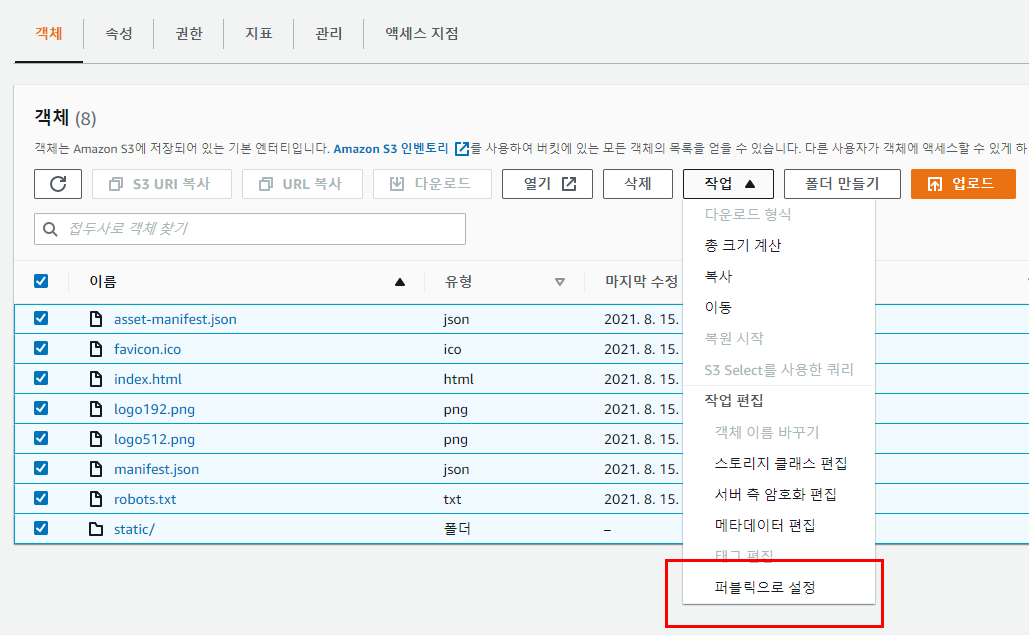Screen dimensions: 1029x635
Task: Click the 마지막 수정 column header
Action: (641, 282)
